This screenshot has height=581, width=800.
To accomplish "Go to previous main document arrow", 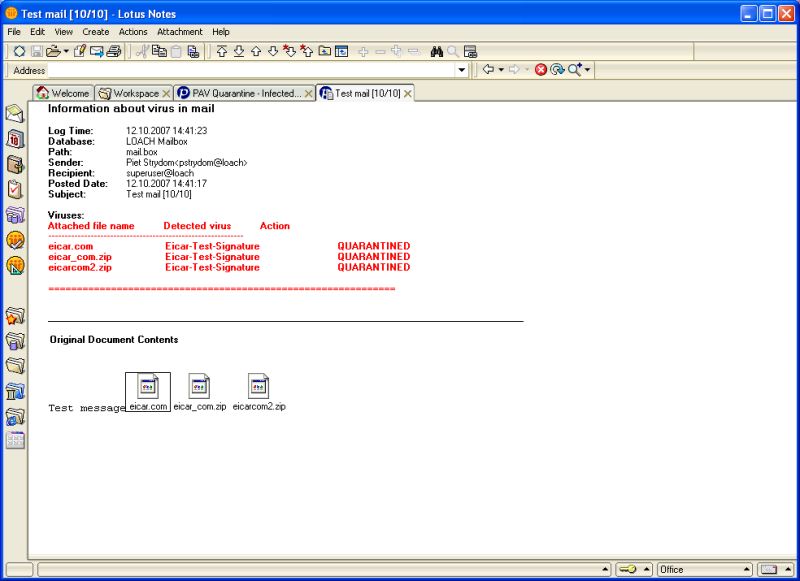I will click(x=221, y=52).
